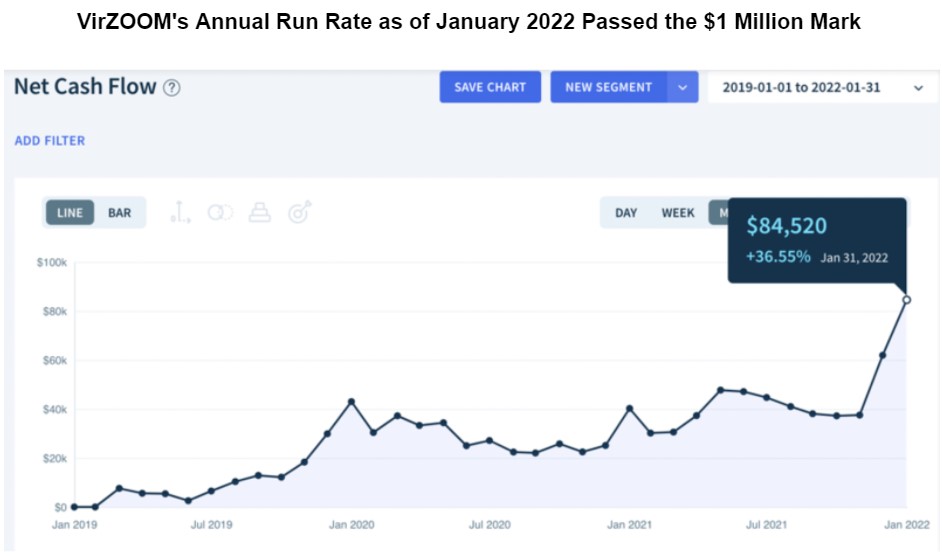
Task: Select the target goal icon
Action: click(x=299, y=212)
